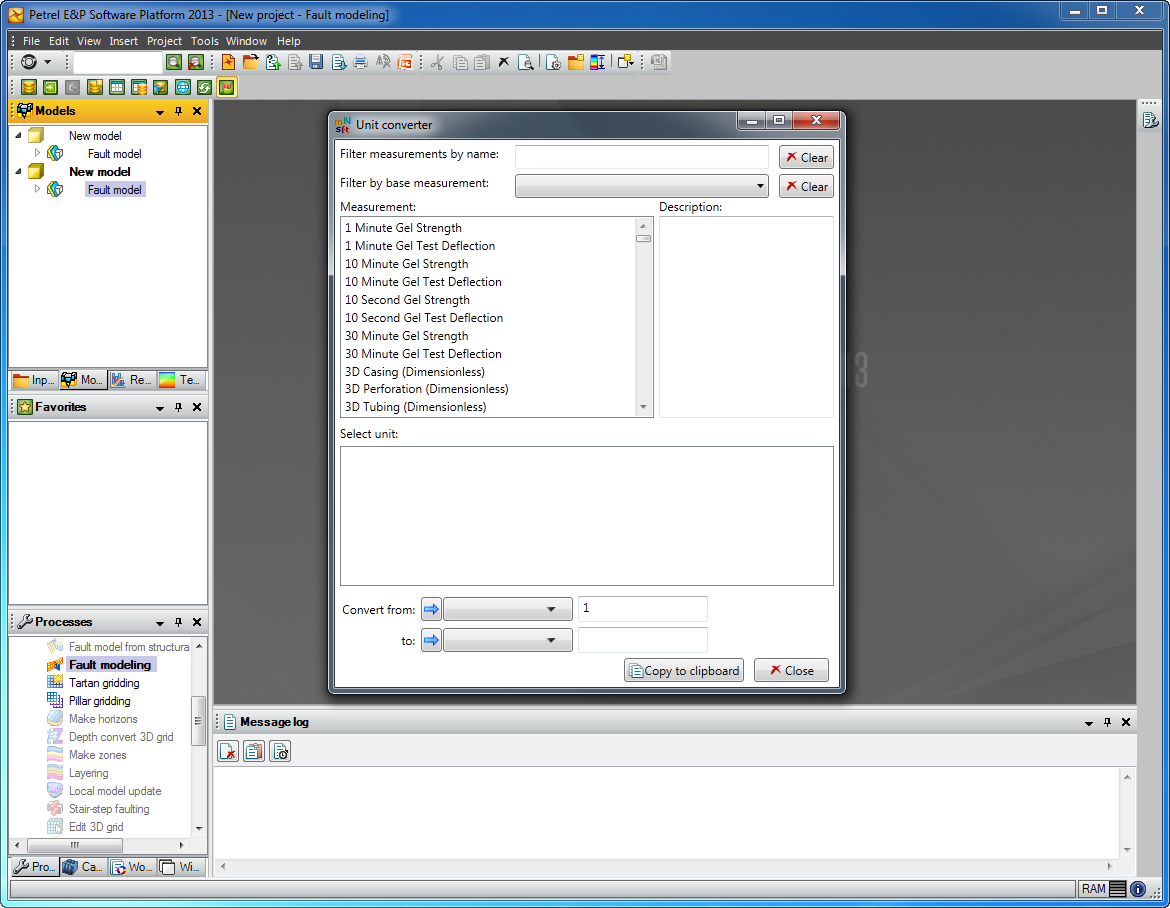Click the Find magnifier-on-page icon
The width and height of the screenshot is (1170, 908).
coord(526,63)
